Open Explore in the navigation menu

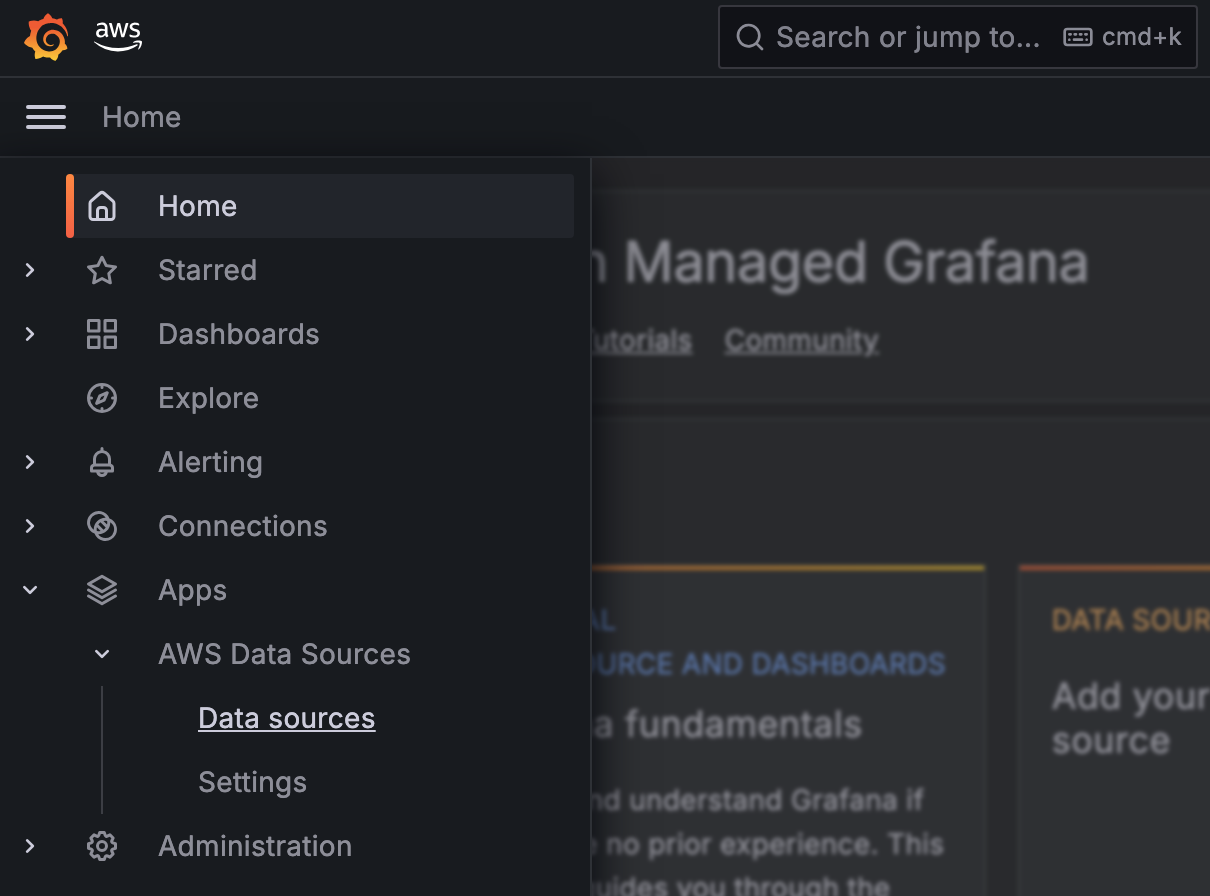pyautogui.click(x=209, y=398)
